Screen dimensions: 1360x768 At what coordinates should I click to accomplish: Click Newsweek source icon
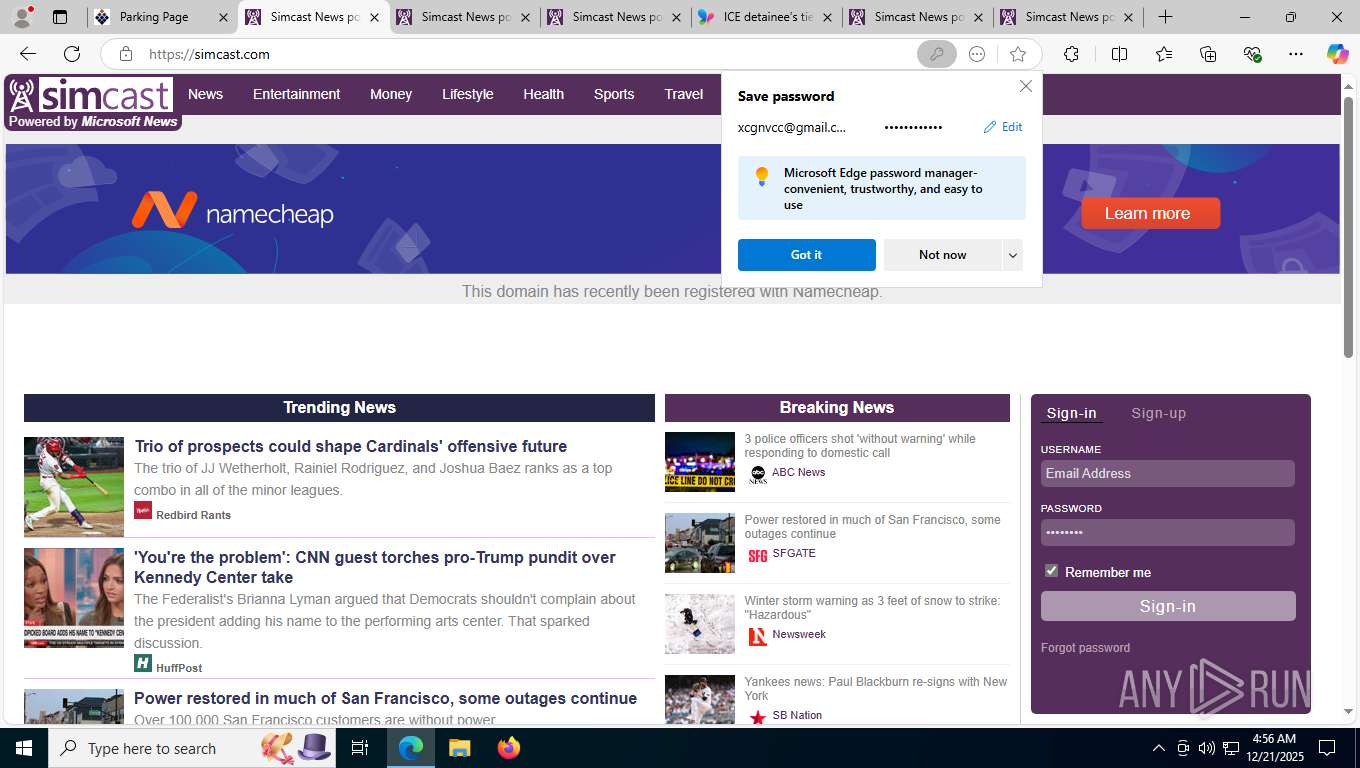click(x=757, y=636)
